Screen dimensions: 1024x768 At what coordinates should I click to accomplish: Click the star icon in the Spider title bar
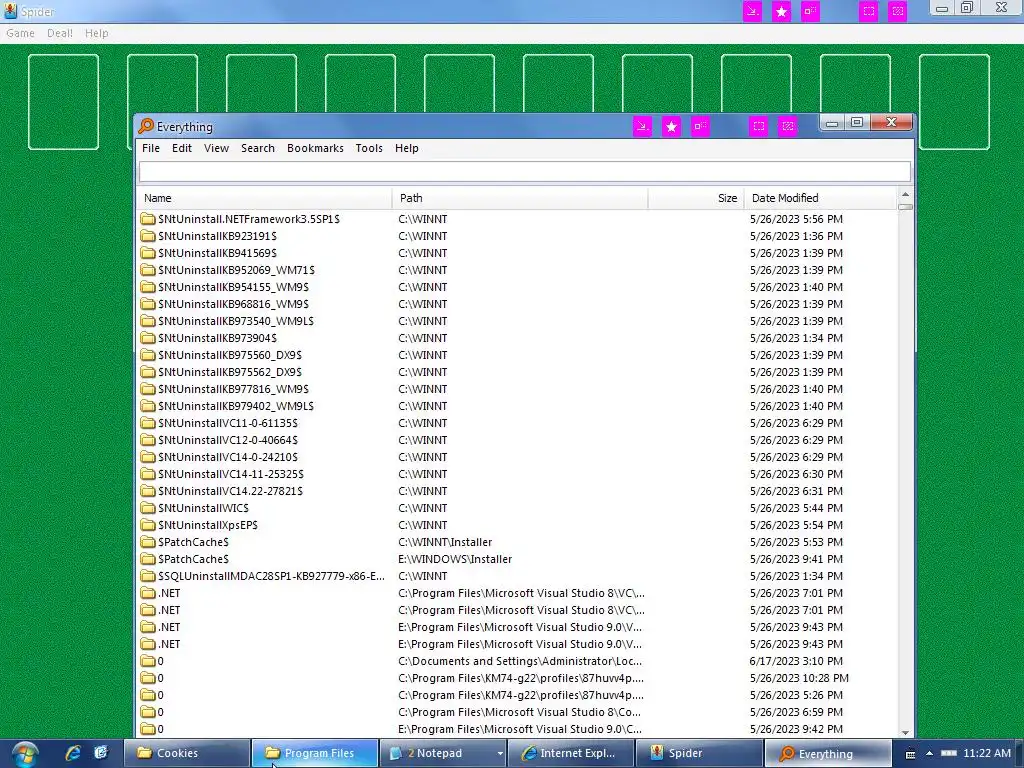point(781,11)
